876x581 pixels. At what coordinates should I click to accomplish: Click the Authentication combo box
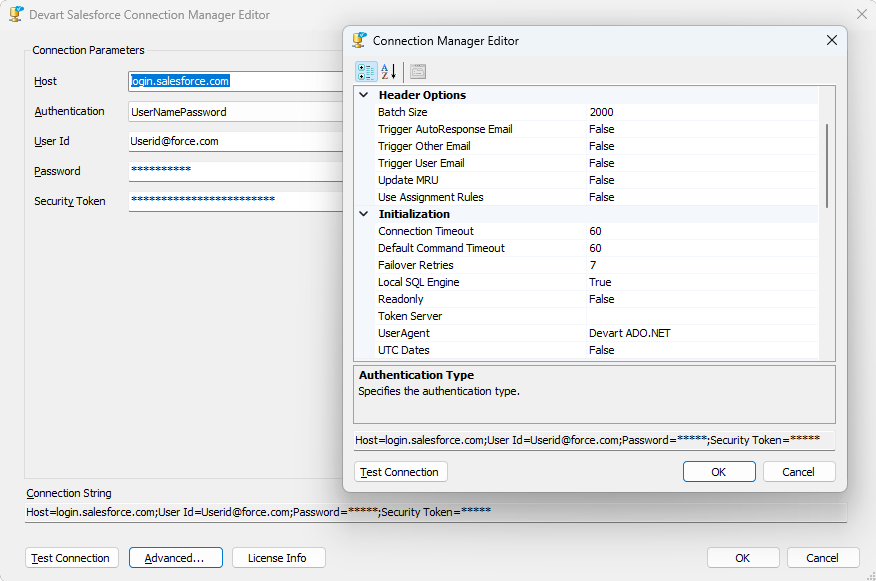(235, 112)
